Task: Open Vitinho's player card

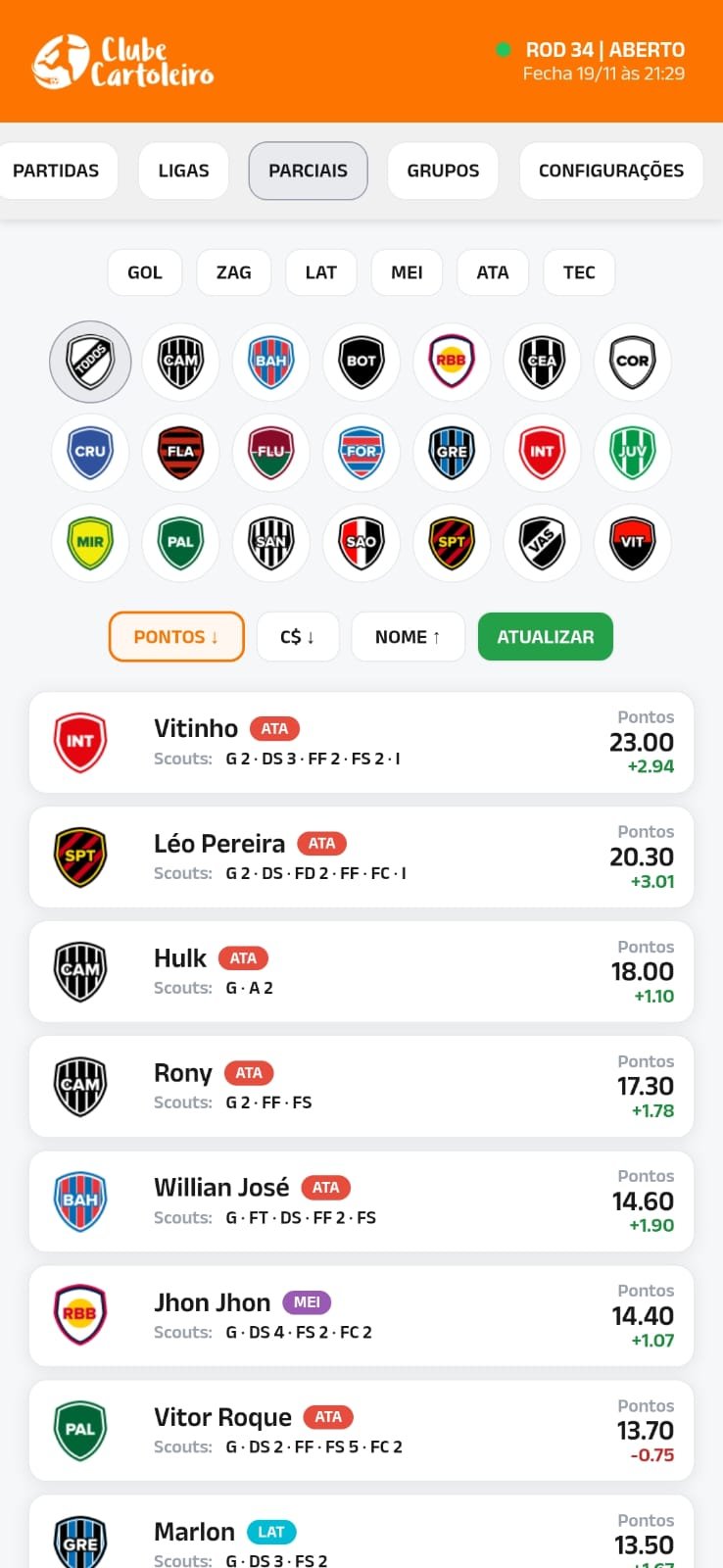Action: [x=361, y=742]
